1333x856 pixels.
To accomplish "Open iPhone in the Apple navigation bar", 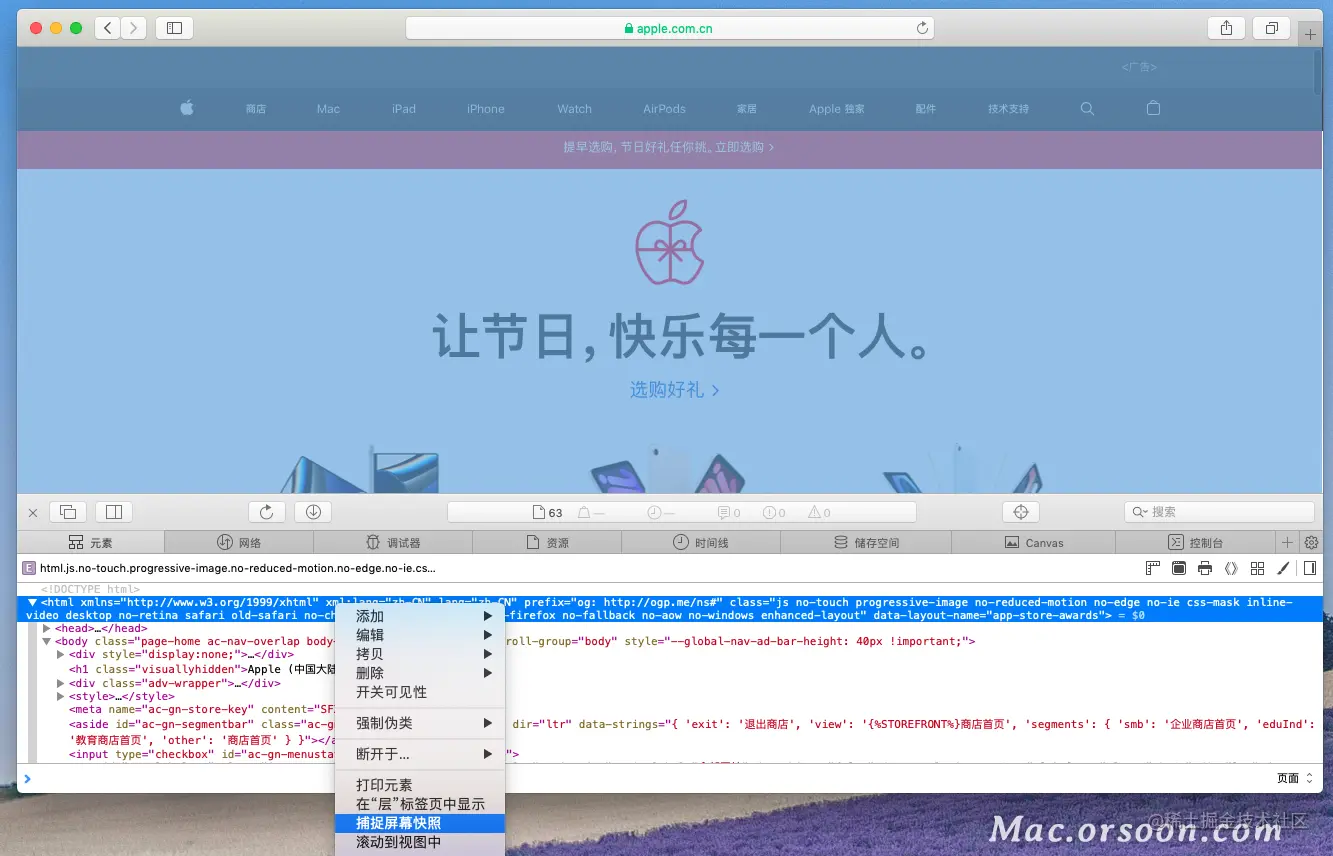I will coord(486,109).
